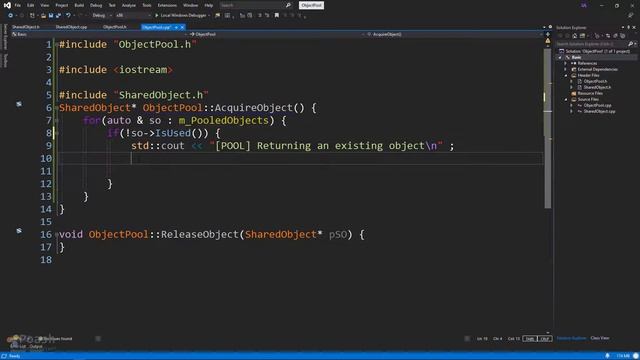Switch to SharedObject.cpp tab
This screenshot has width=640, height=360.
tap(71, 27)
